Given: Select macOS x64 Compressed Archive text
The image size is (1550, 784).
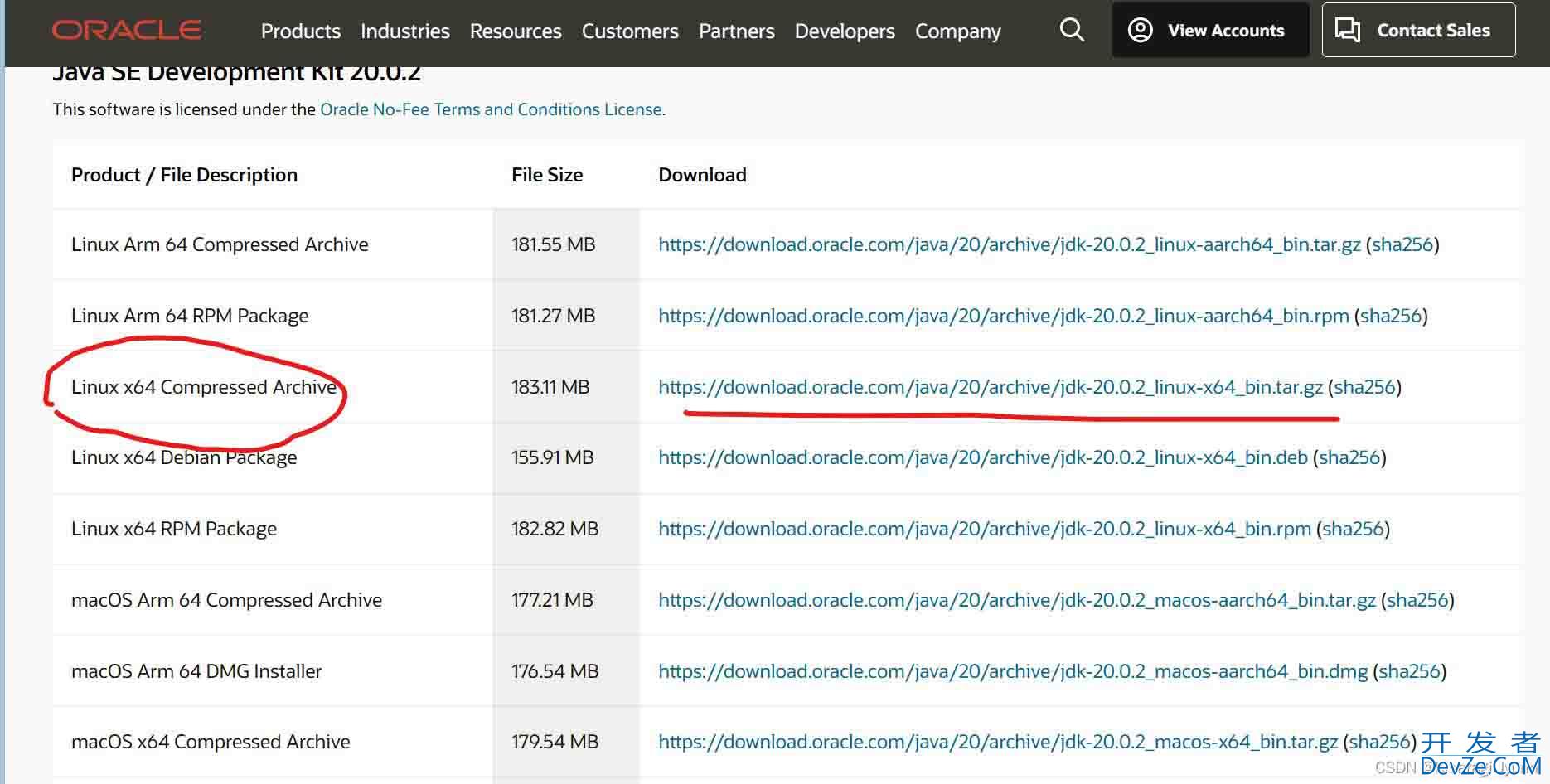Looking at the screenshot, I should [211, 742].
